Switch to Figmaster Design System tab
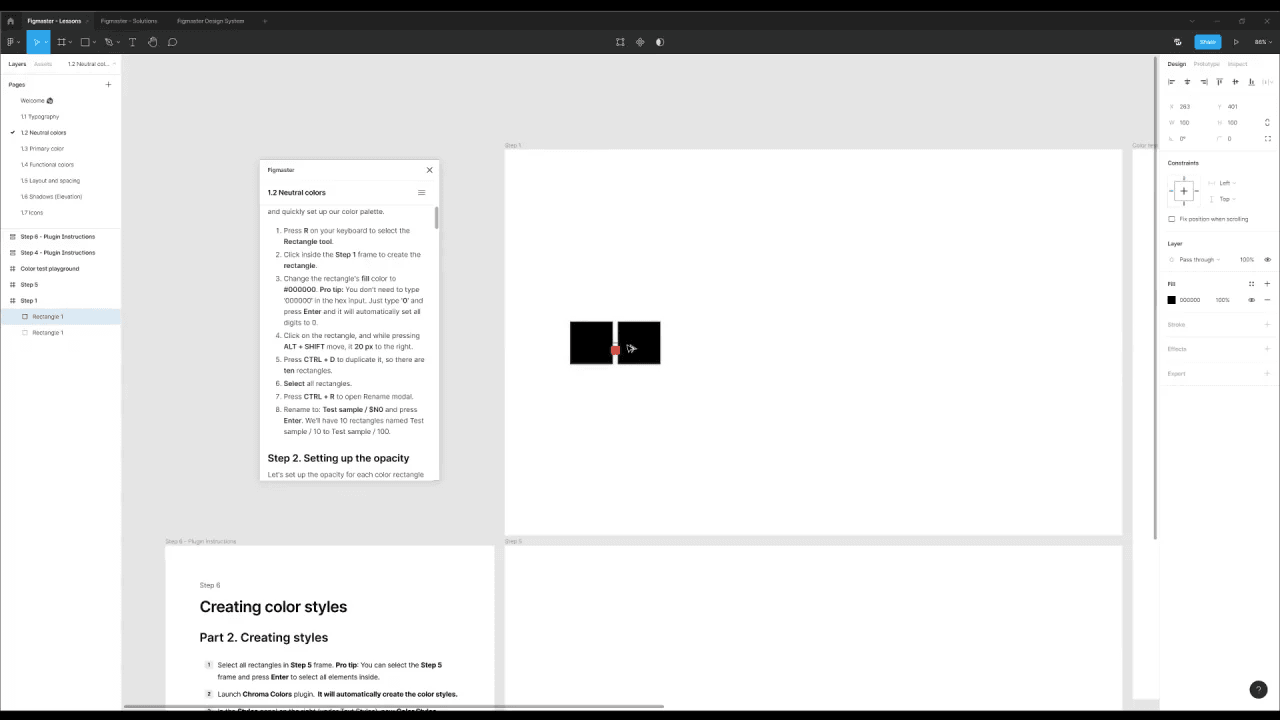The height and width of the screenshot is (720, 1280). [210, 21]
